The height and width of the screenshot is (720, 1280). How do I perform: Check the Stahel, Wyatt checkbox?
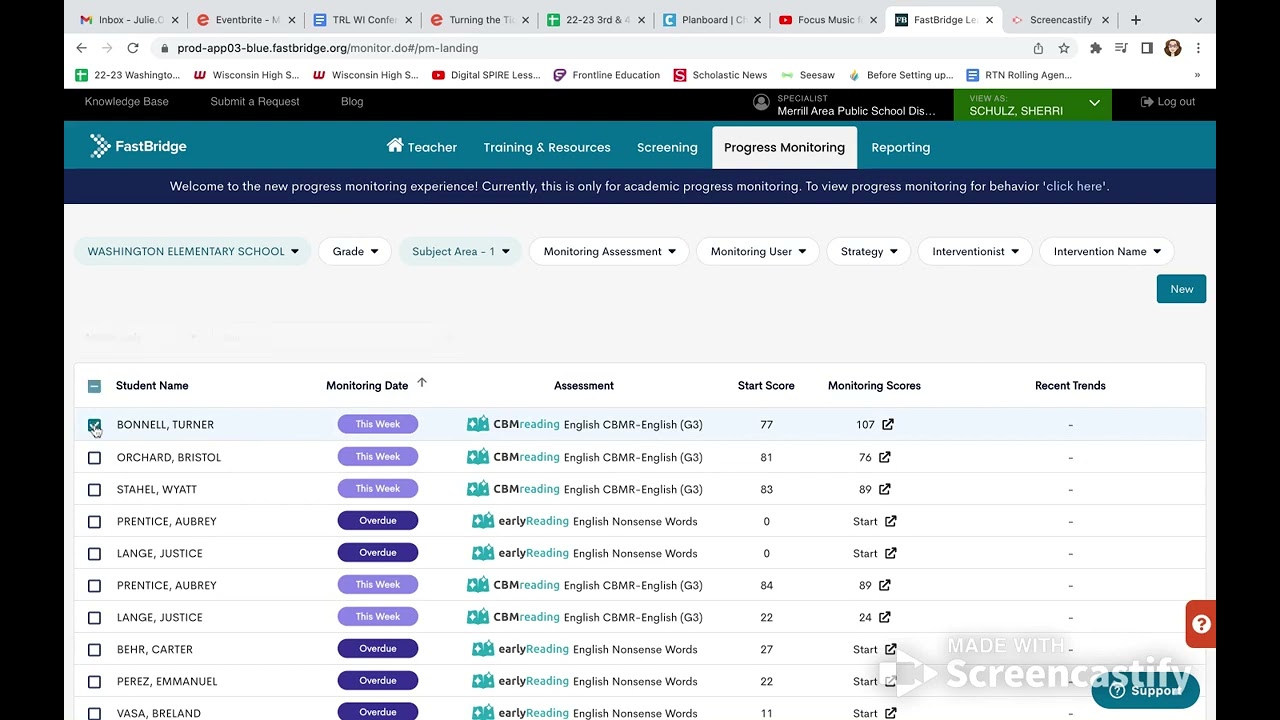[94, 489]
